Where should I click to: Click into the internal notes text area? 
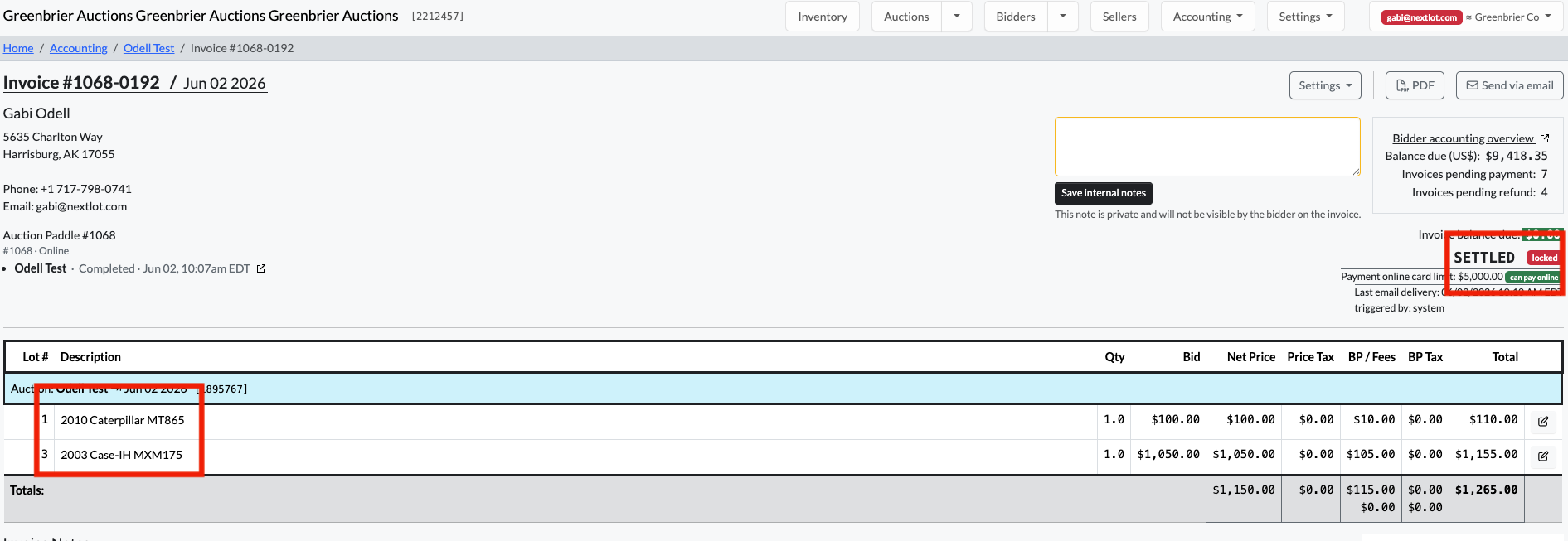point(1207,147)
